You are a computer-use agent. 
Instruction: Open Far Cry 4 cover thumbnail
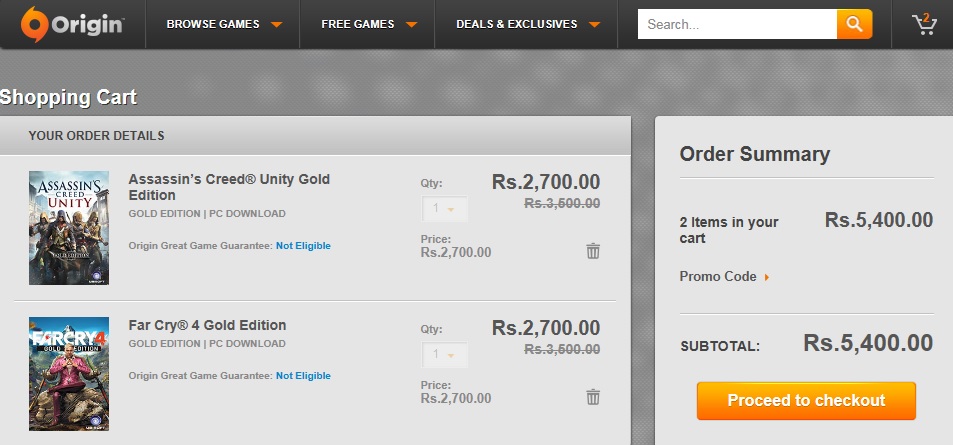pyautogui.click(x=69, y=374)
